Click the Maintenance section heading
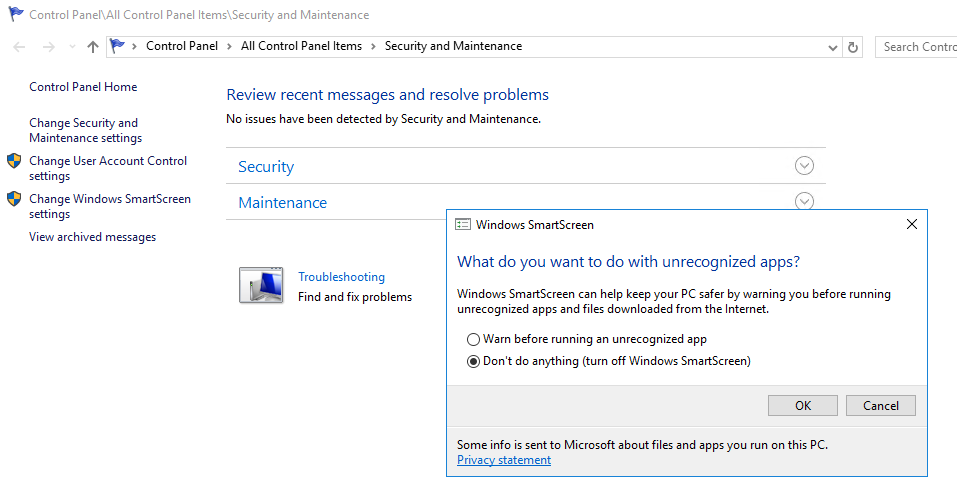 [x=283, y=203]
